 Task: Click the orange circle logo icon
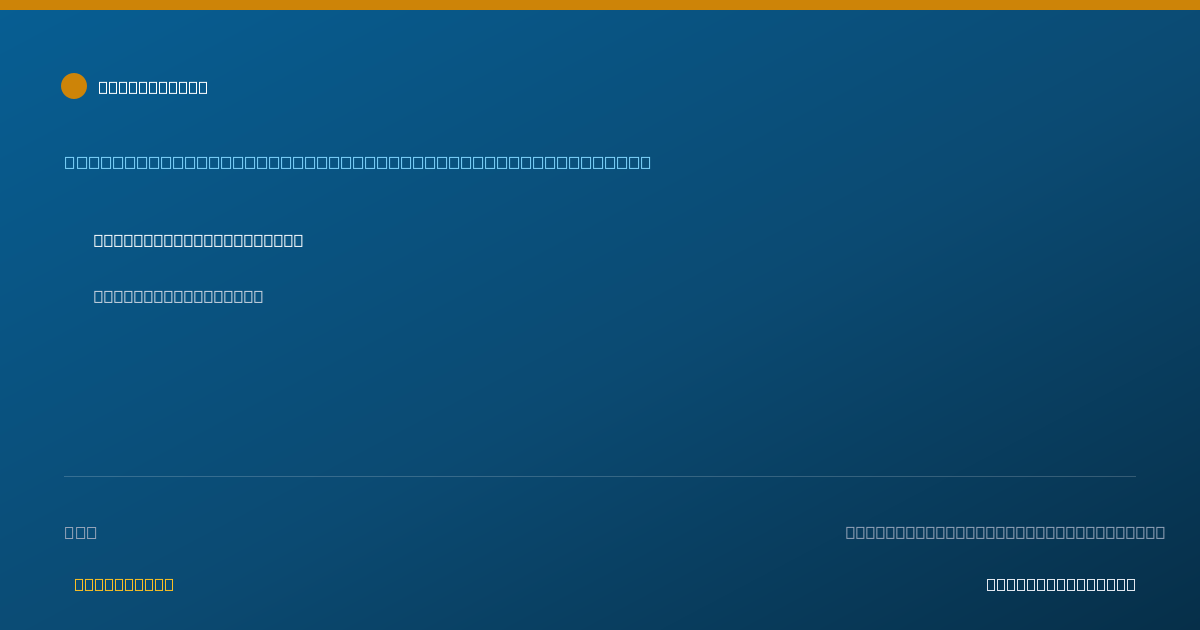click(74, 86)
